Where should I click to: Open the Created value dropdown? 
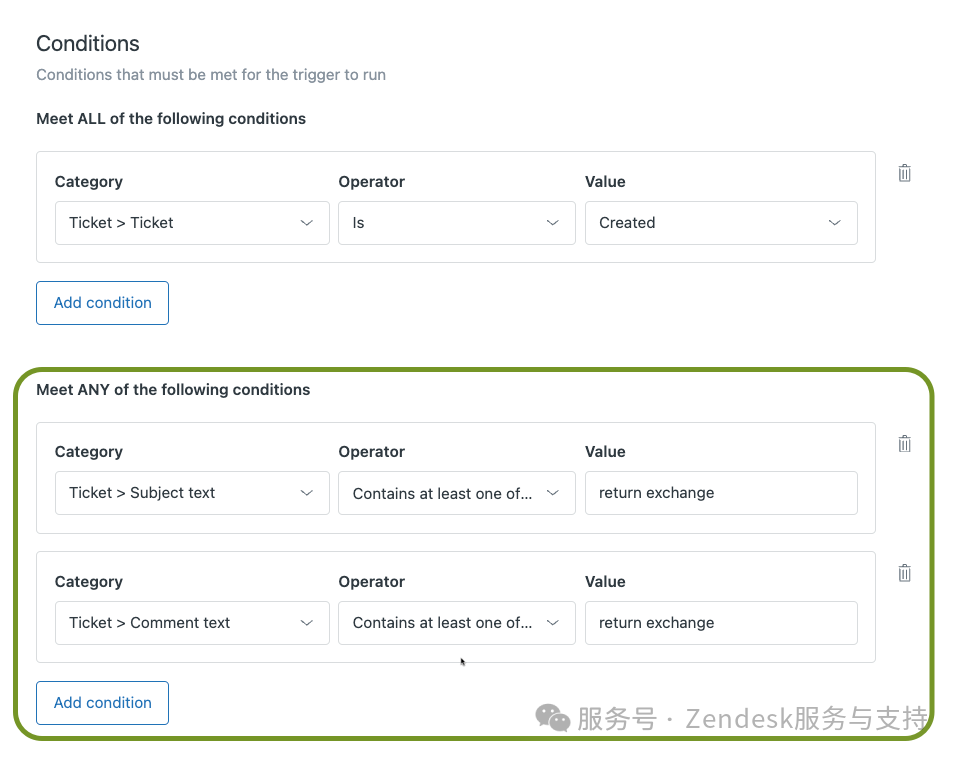coord(720,223)
